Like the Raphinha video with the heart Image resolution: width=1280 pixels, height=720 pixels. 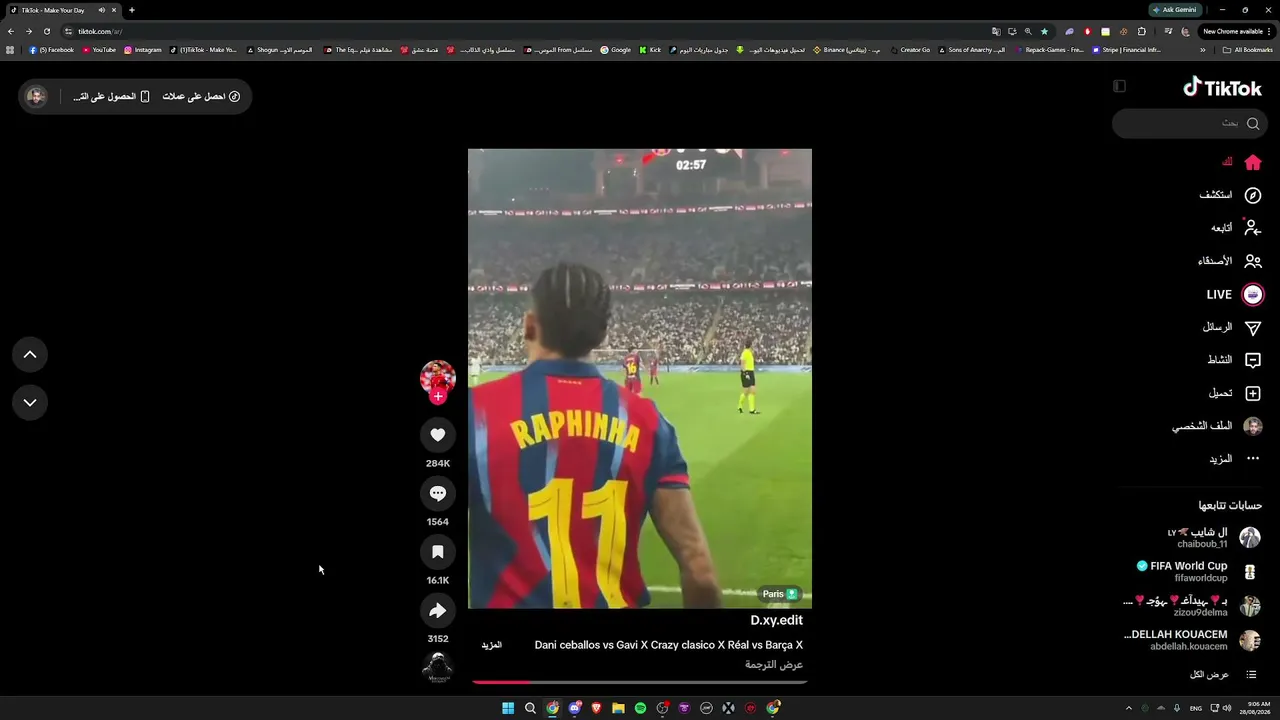(437, 435)
